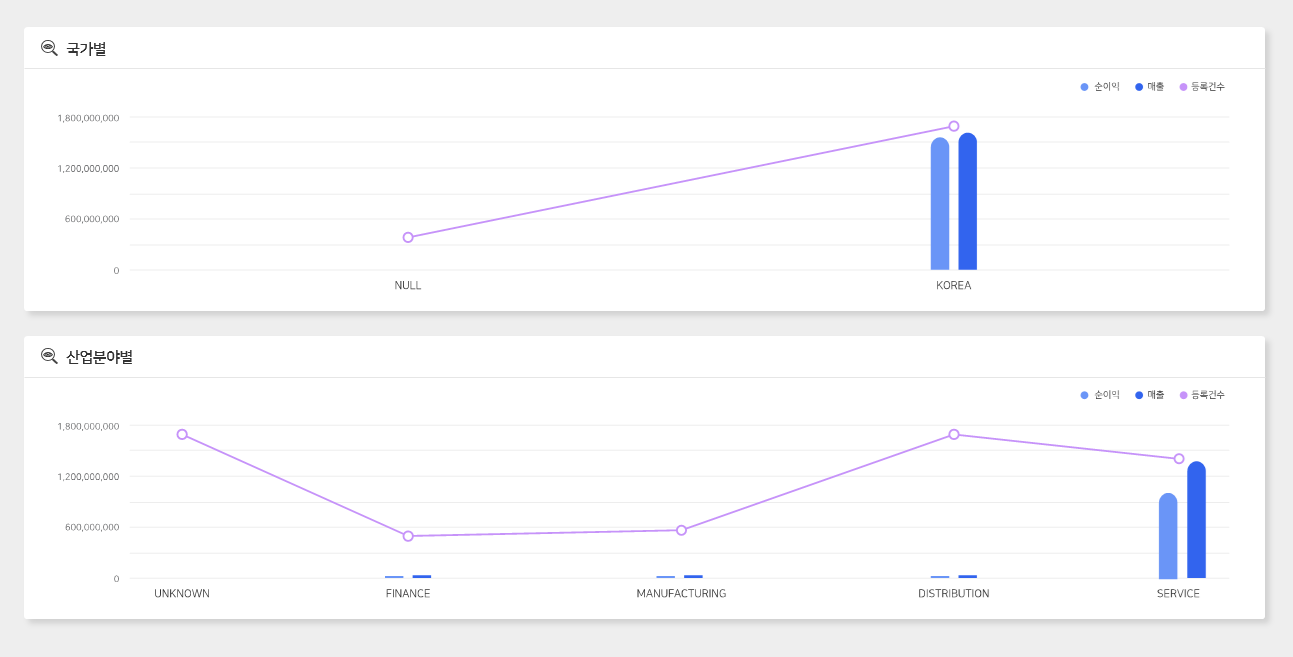The image size is (1293, 657).
Task: Hide 등록건수 series in the 산업분야별 chart legend
Action: pos(1202,395)
